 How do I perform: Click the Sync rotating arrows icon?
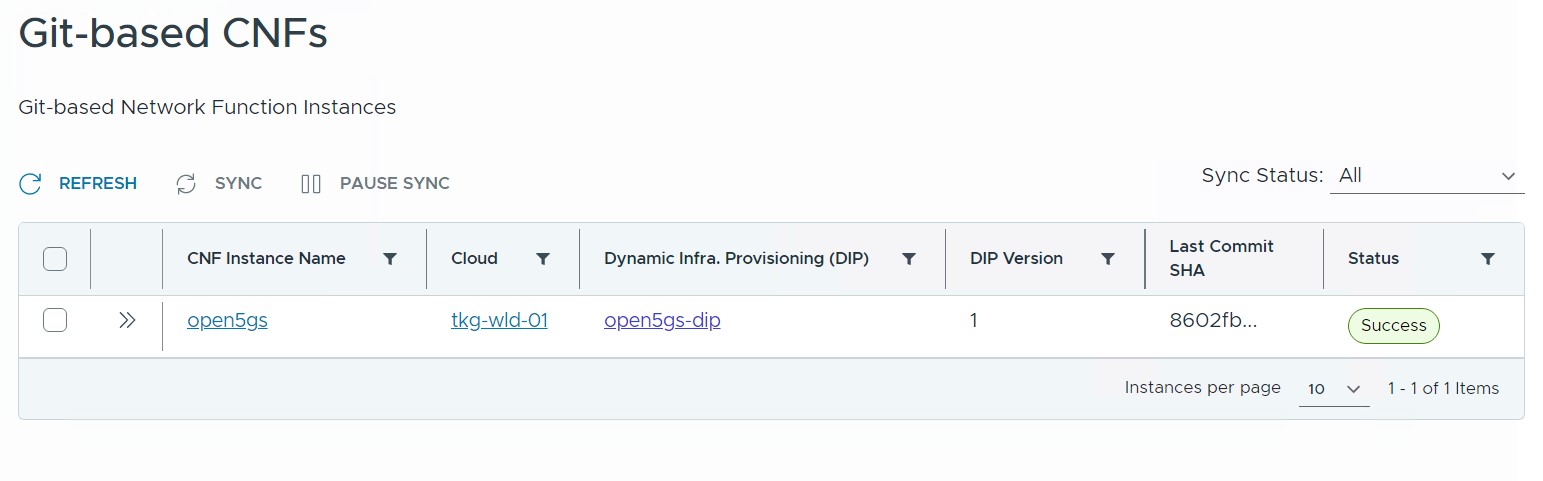186,184
